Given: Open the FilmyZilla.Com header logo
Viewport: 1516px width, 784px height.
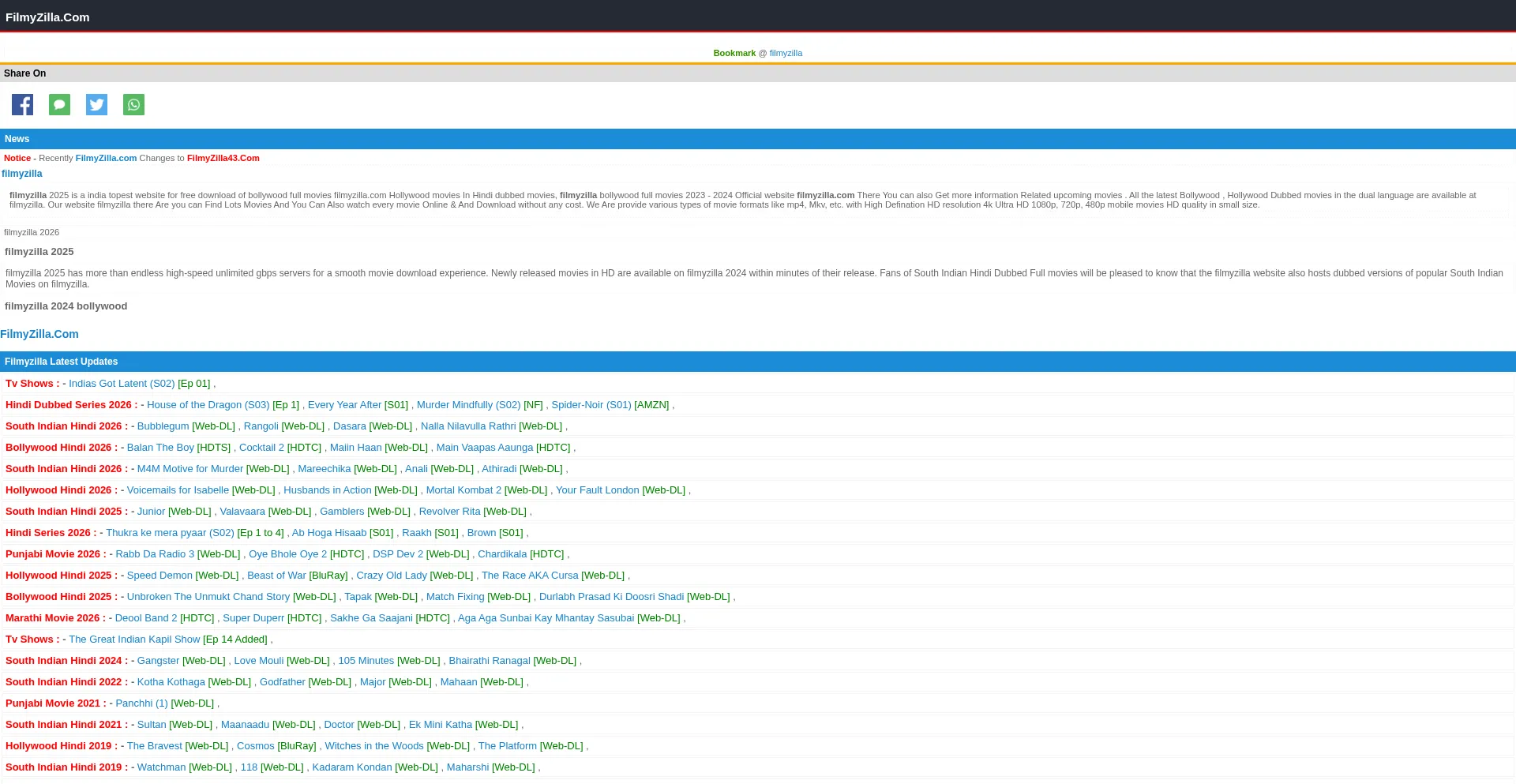Looking at the screenshot, I should point(47,17).
